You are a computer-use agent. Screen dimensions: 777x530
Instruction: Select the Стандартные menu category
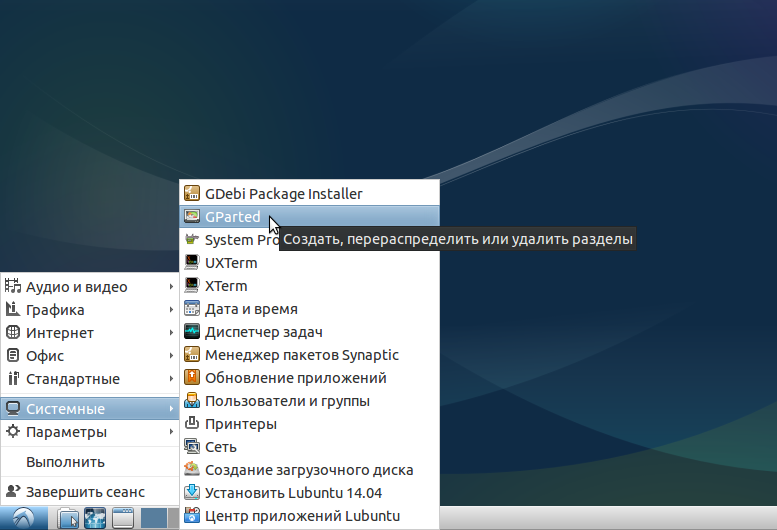[x=90, y=379]
